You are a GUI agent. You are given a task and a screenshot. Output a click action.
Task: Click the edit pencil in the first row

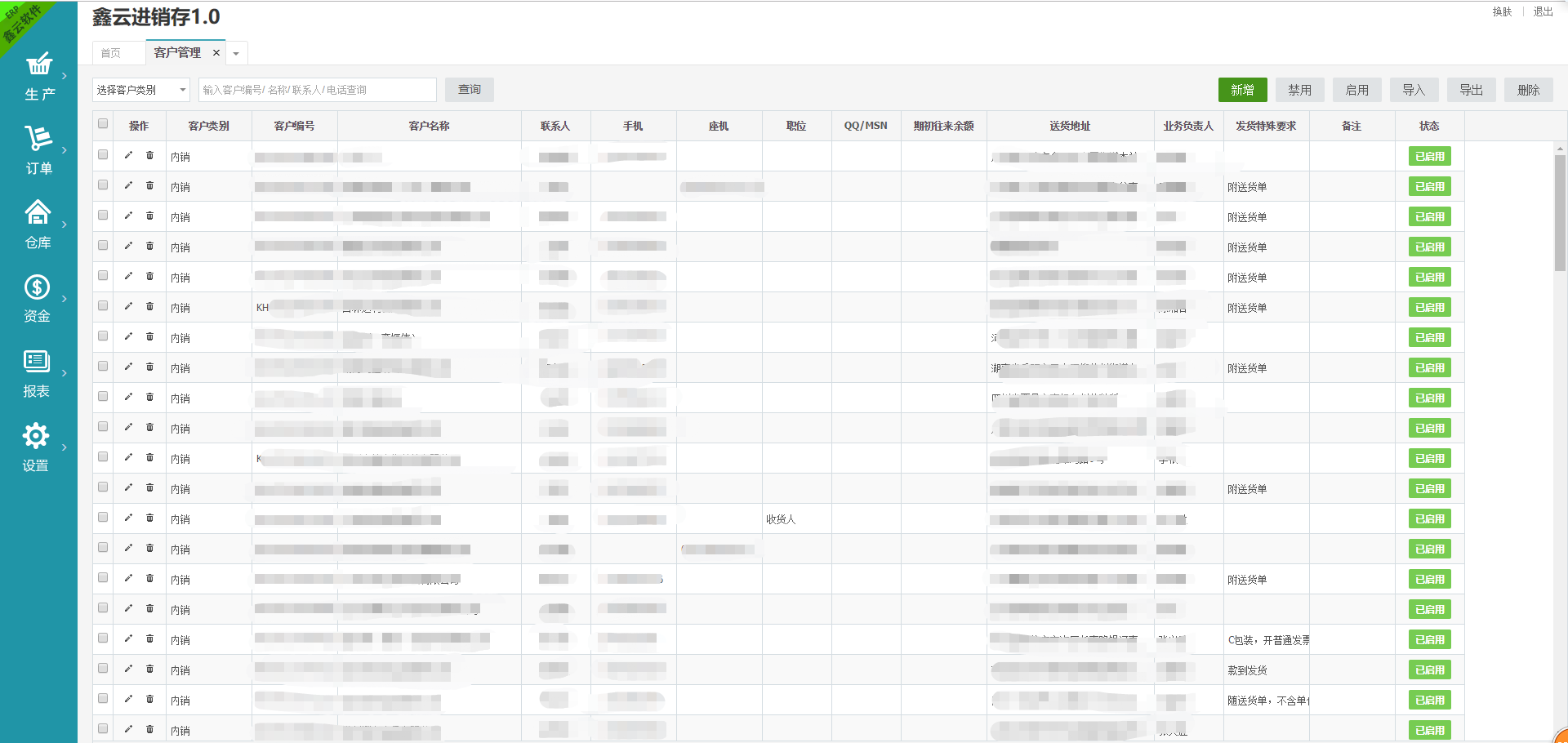point(128,155)
